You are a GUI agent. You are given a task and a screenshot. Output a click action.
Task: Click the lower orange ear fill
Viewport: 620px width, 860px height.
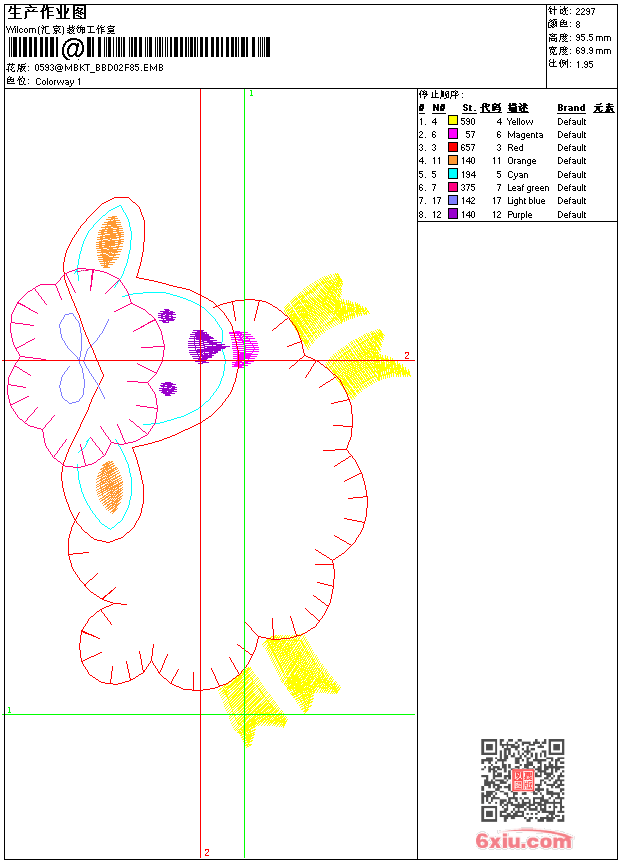tap(109, 486)
